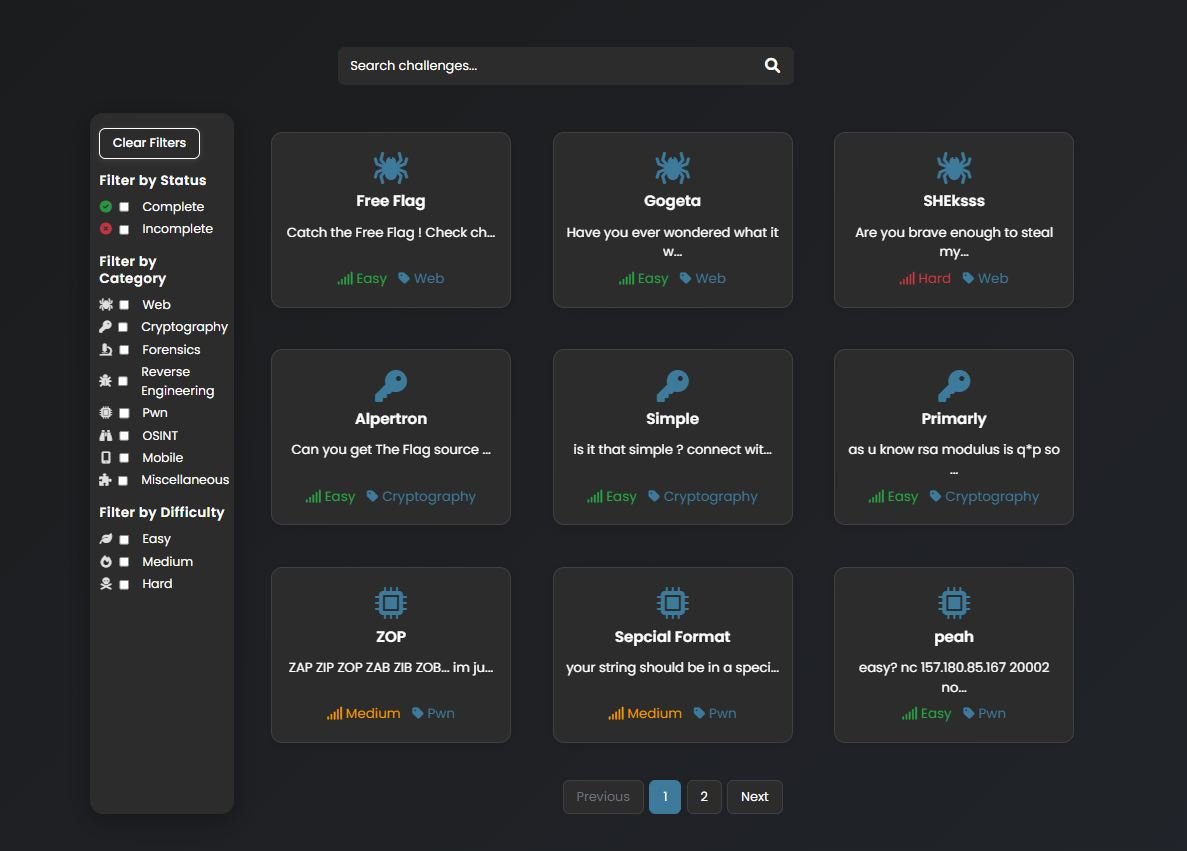Check the OSINT category filter

pos(124,435)
